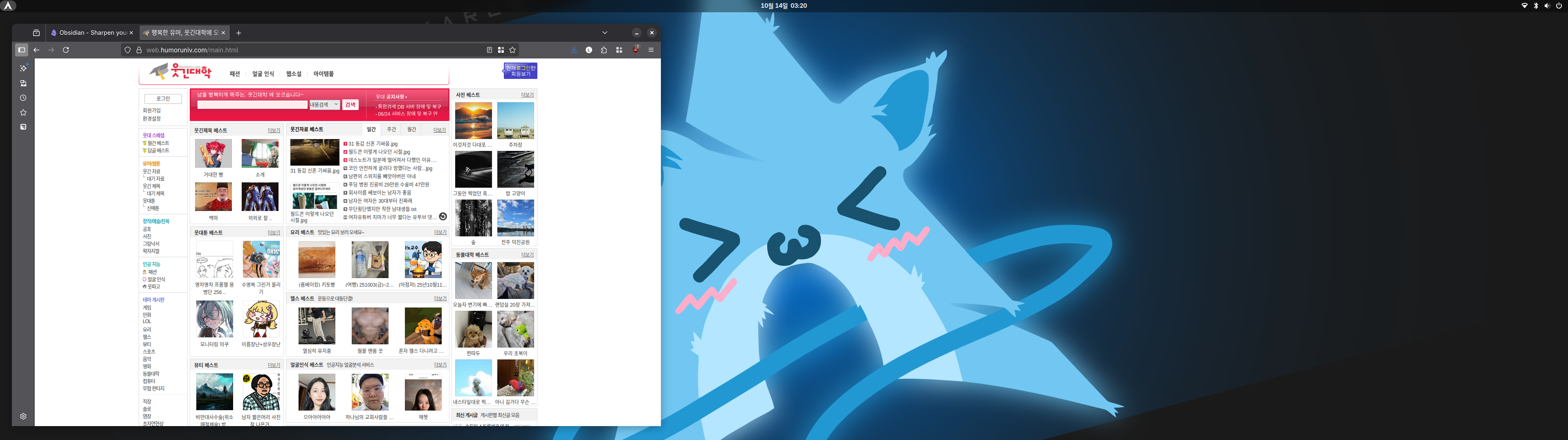The height and width of the screenshot is (440, 1568).
Task: Bookmark this page with the star icon
Action: [x=512, y=50]
